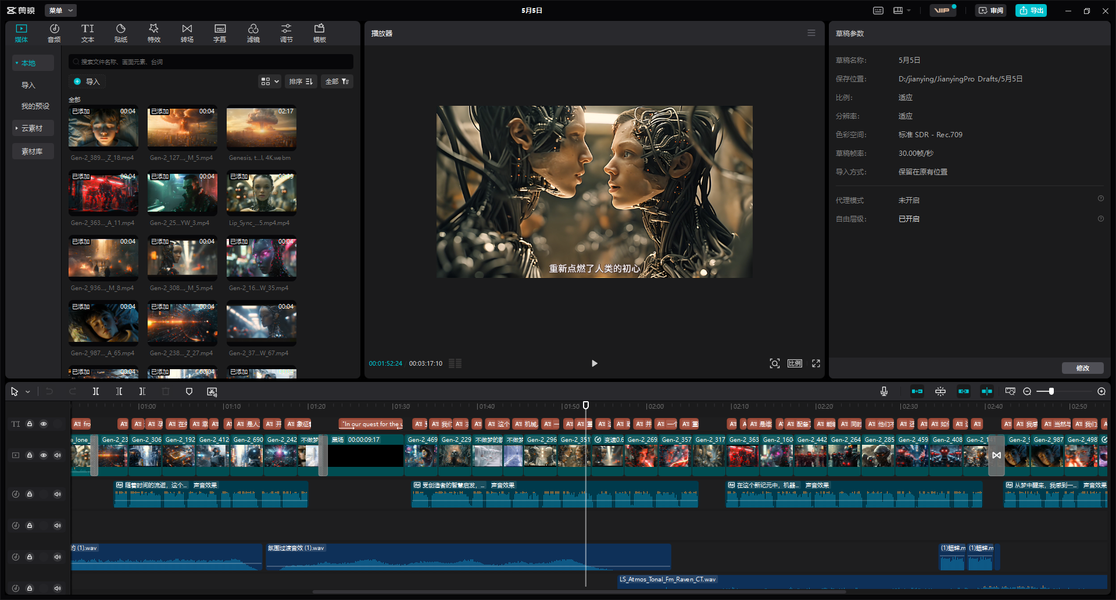Open the keyboard shortcuts icon
Image resolution: width=1116 pixels, height=600 pixels.
coord(878,10)
